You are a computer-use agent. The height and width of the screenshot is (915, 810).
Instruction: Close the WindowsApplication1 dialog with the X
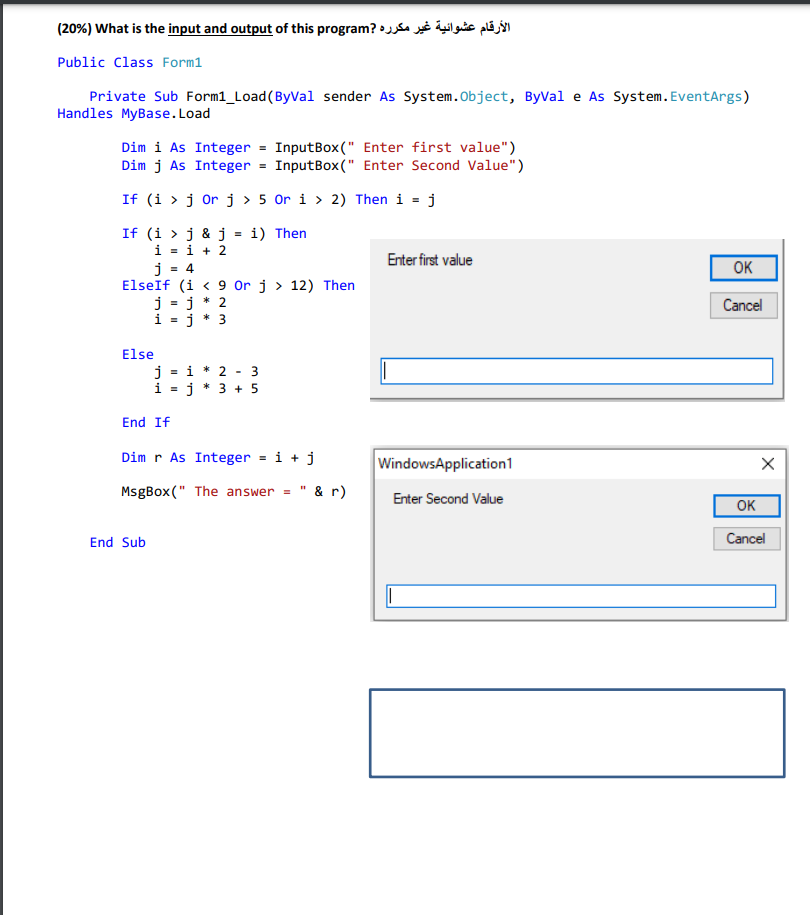click(x=767, y=463)
